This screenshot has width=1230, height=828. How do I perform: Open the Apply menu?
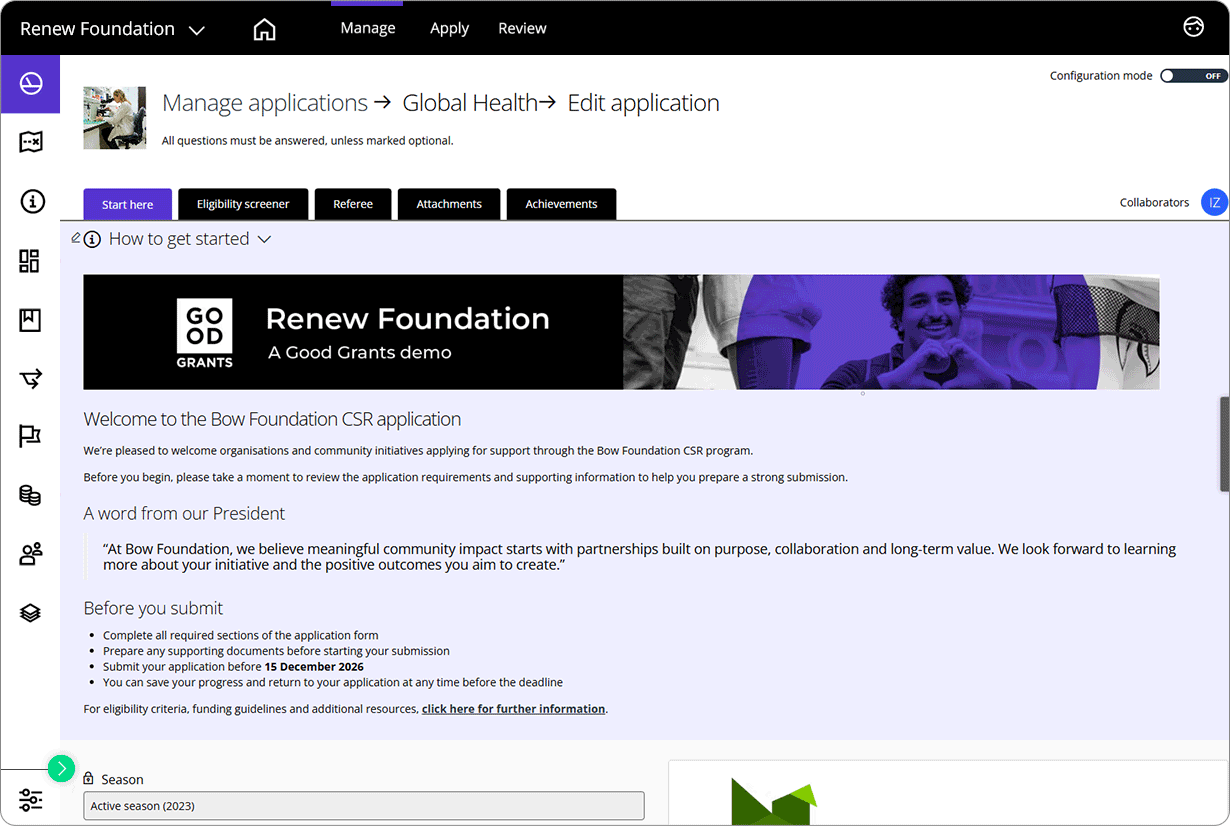coord(449,28)
